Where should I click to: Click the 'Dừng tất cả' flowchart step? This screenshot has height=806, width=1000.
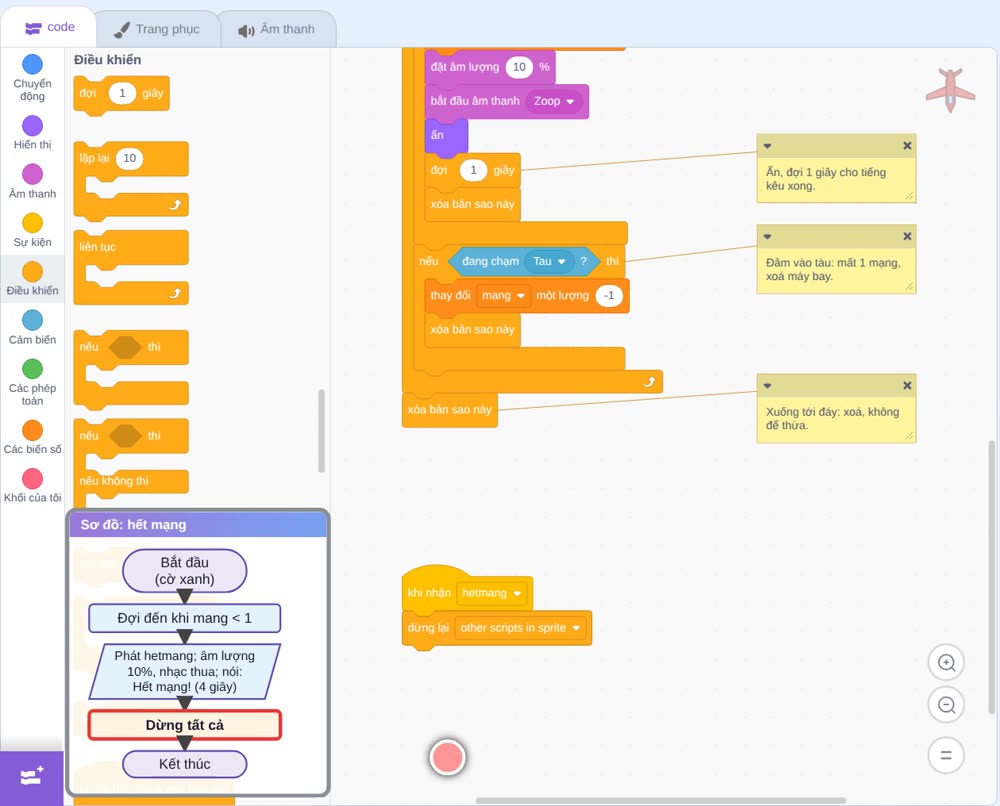click(184, 725)
